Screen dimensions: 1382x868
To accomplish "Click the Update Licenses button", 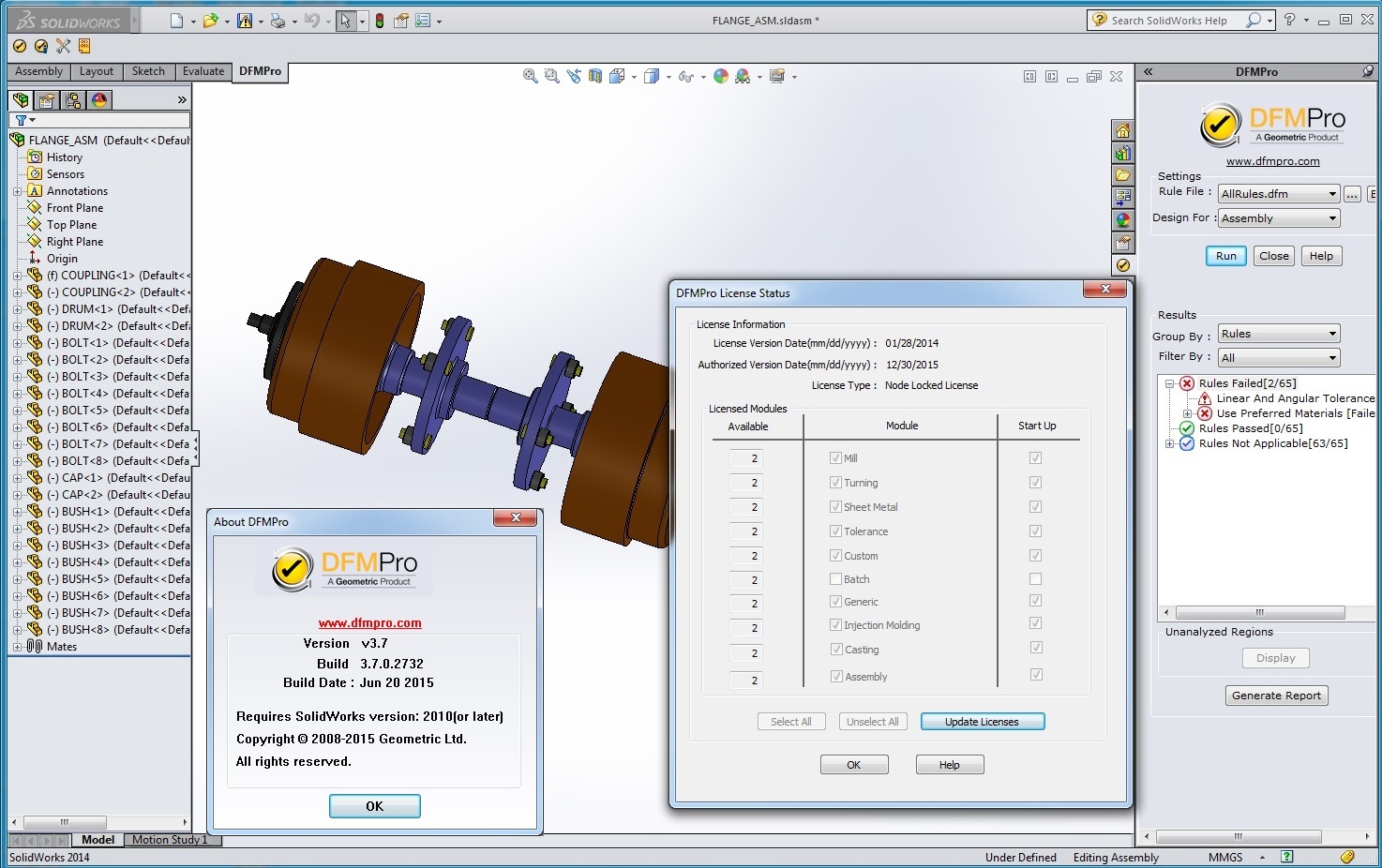I will 982,722.
